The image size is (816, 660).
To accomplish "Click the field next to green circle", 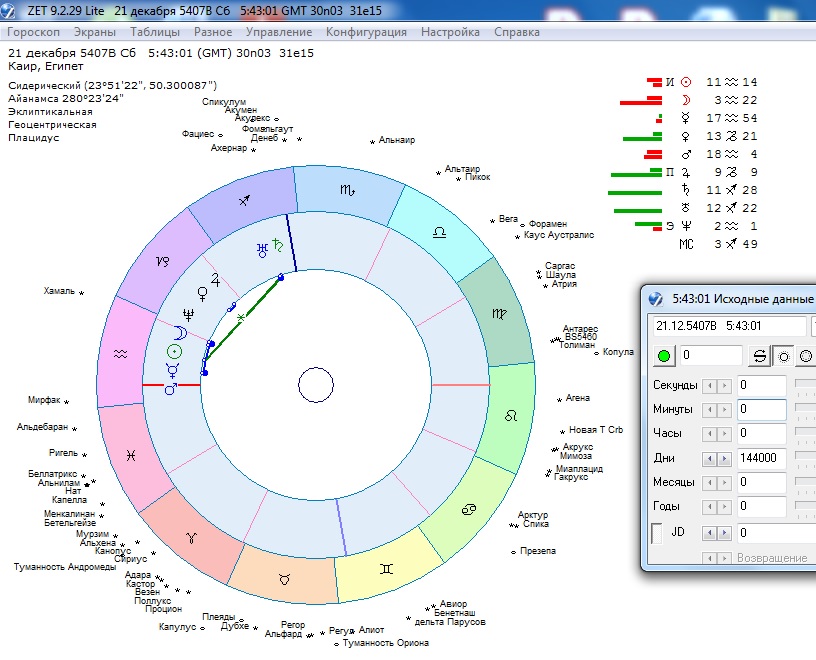I will pos(711,356).
